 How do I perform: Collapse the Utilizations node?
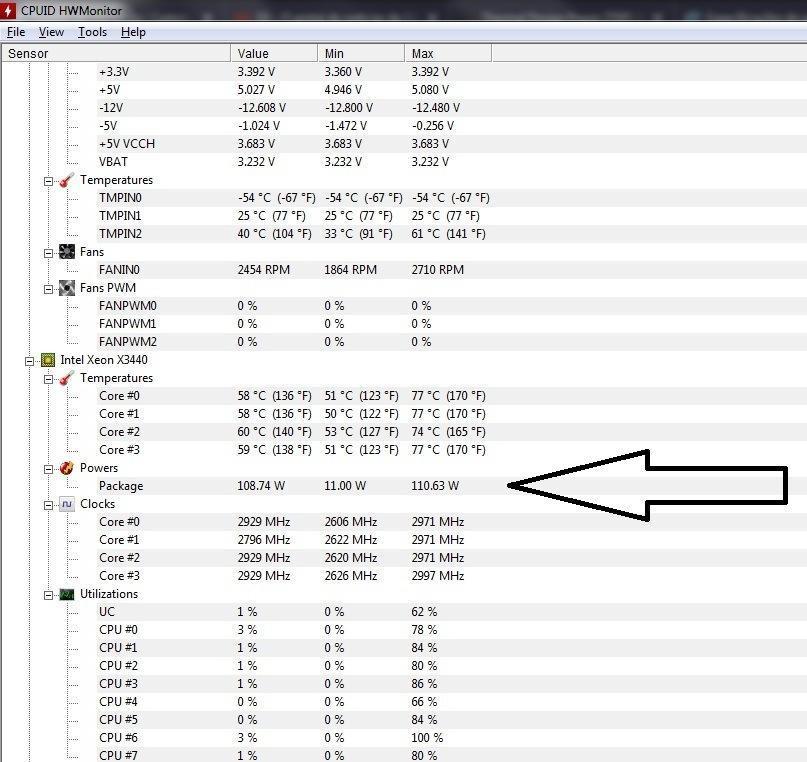tap(48, 595)
